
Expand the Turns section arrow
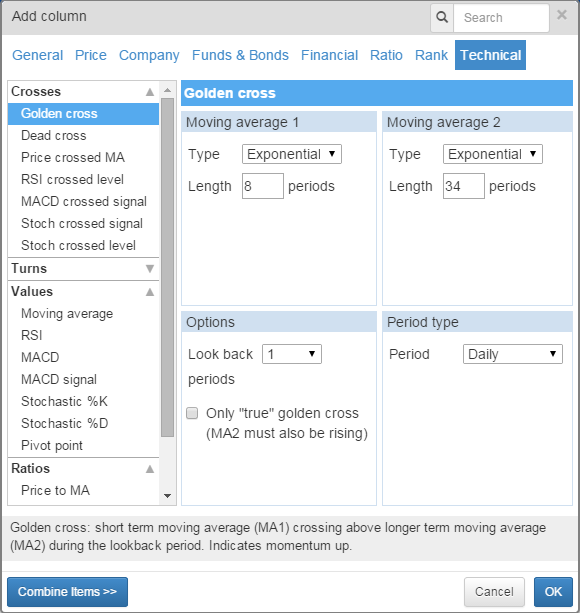(150, 269)
